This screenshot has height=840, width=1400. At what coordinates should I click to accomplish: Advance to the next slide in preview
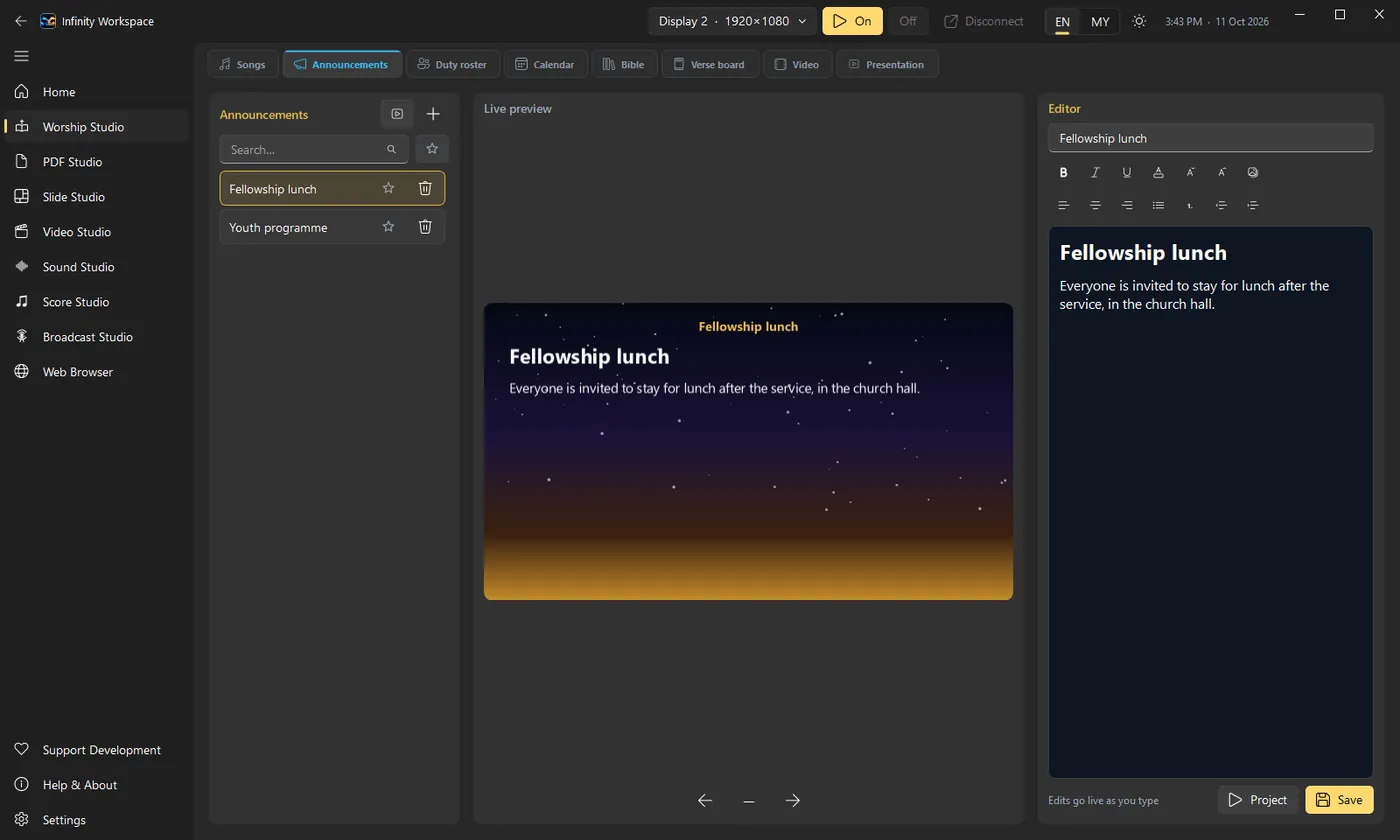click(793, 800)
